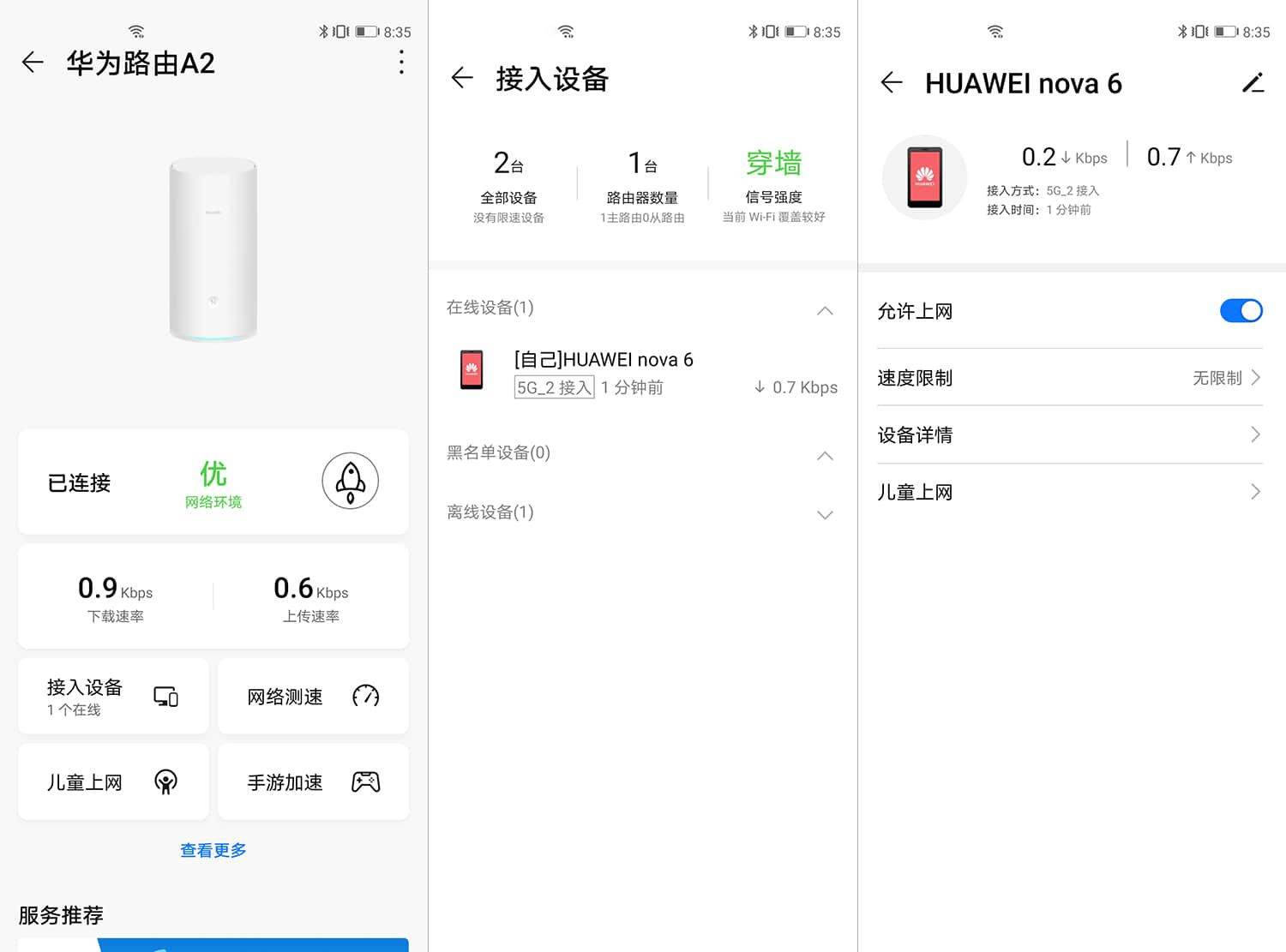The width and height of the screenshot is (1286, 952).
Task: Tap Wi-Fi status icon on first screen
Action: tap(136, 31)
